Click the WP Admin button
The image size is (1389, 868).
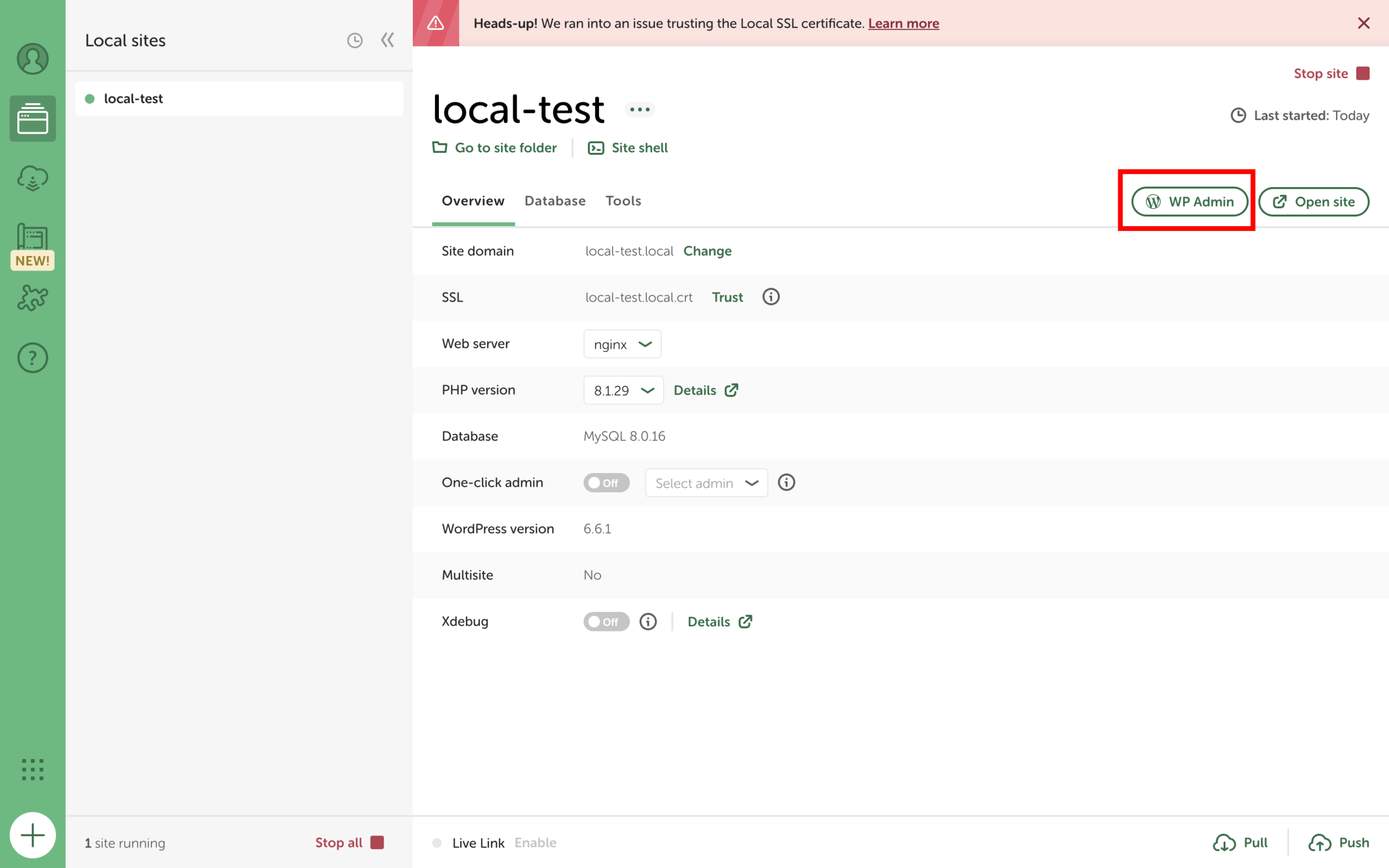pos(1189,201)
